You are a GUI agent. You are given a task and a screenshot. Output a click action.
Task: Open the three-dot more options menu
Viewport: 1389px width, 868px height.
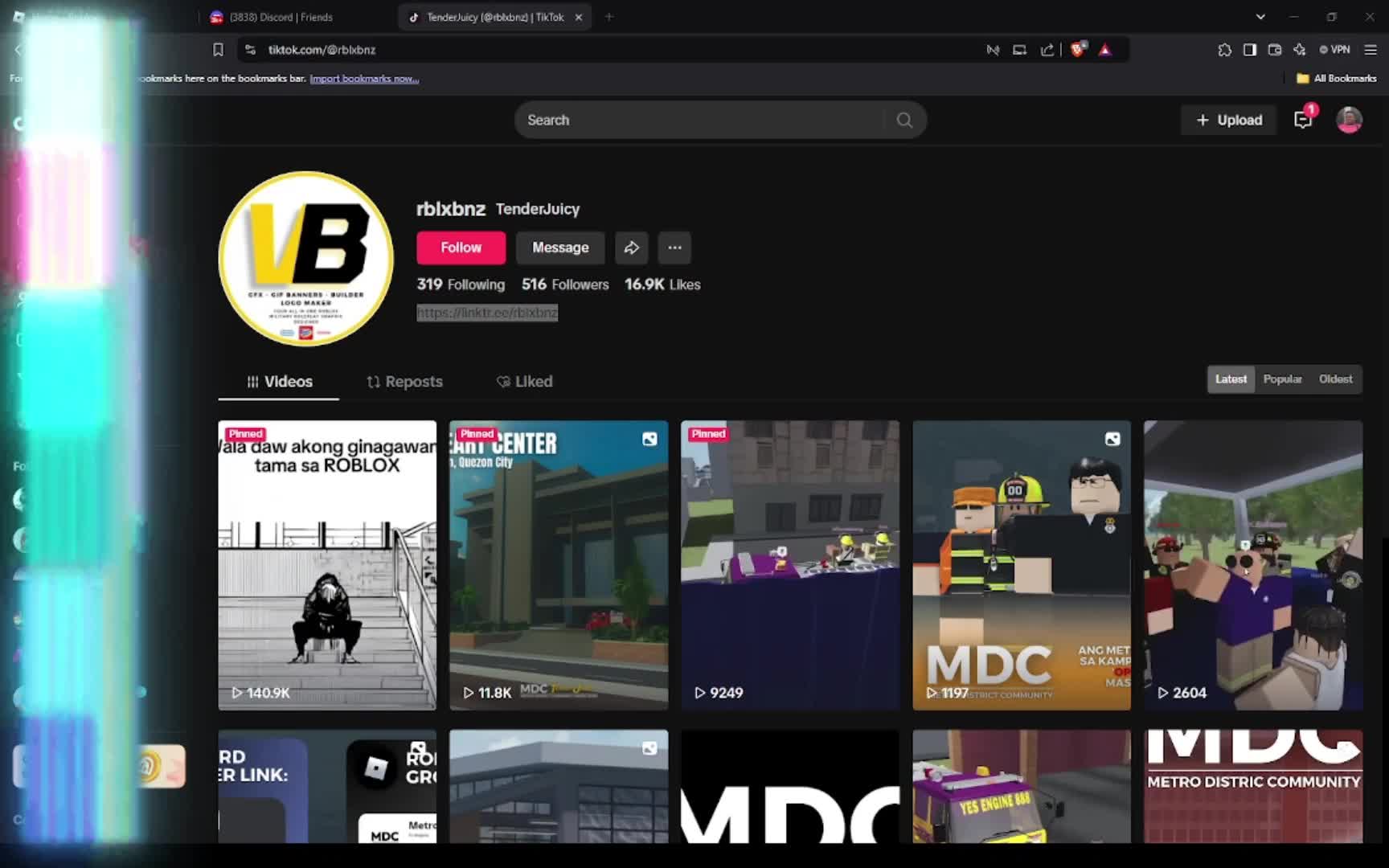coord(674,248)
